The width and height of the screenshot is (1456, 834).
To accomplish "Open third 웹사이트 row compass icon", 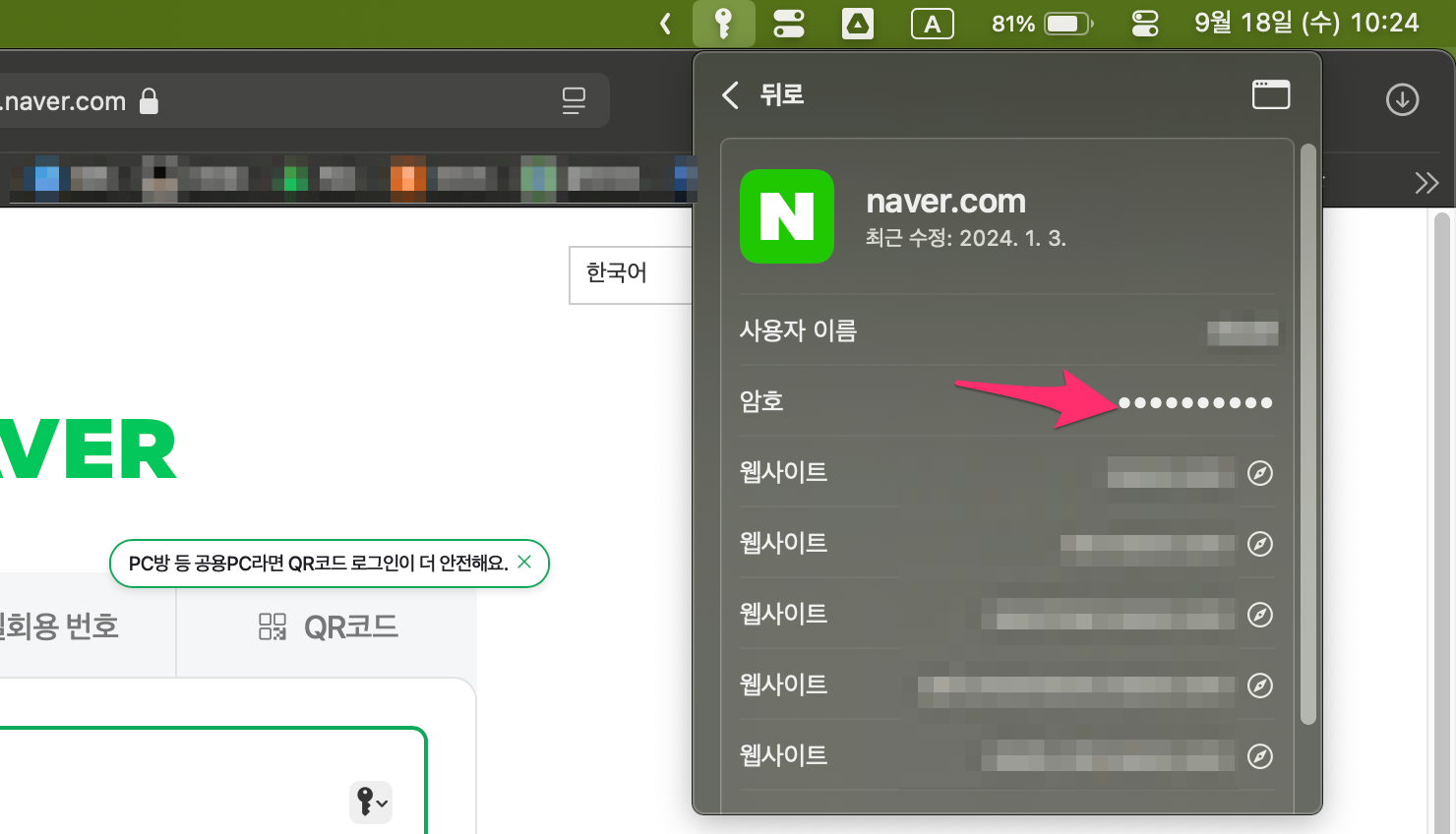I will (1260, 615).
